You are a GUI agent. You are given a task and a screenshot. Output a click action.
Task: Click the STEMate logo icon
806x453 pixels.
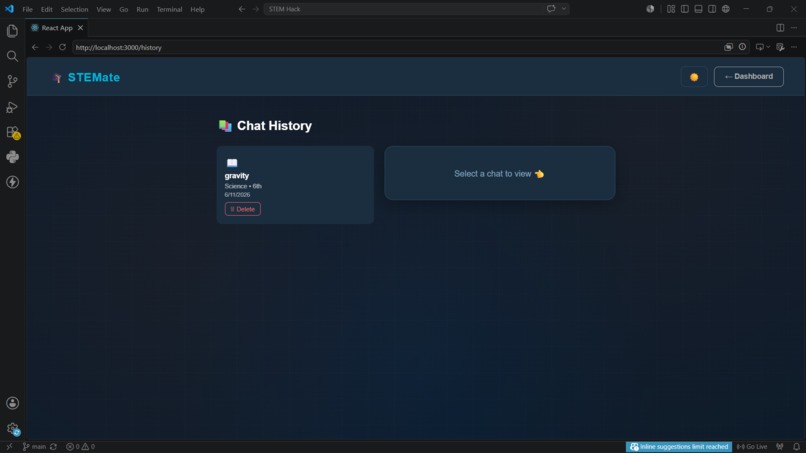click(57, 78)
